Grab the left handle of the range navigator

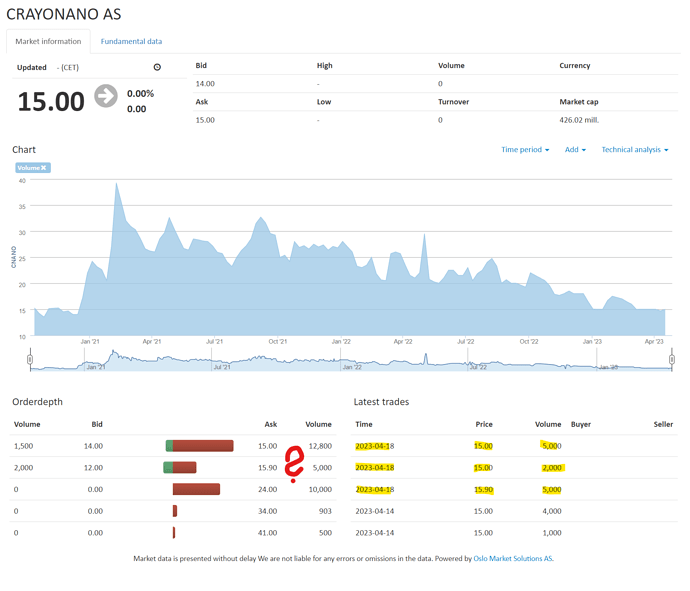[x=30, y=359]
